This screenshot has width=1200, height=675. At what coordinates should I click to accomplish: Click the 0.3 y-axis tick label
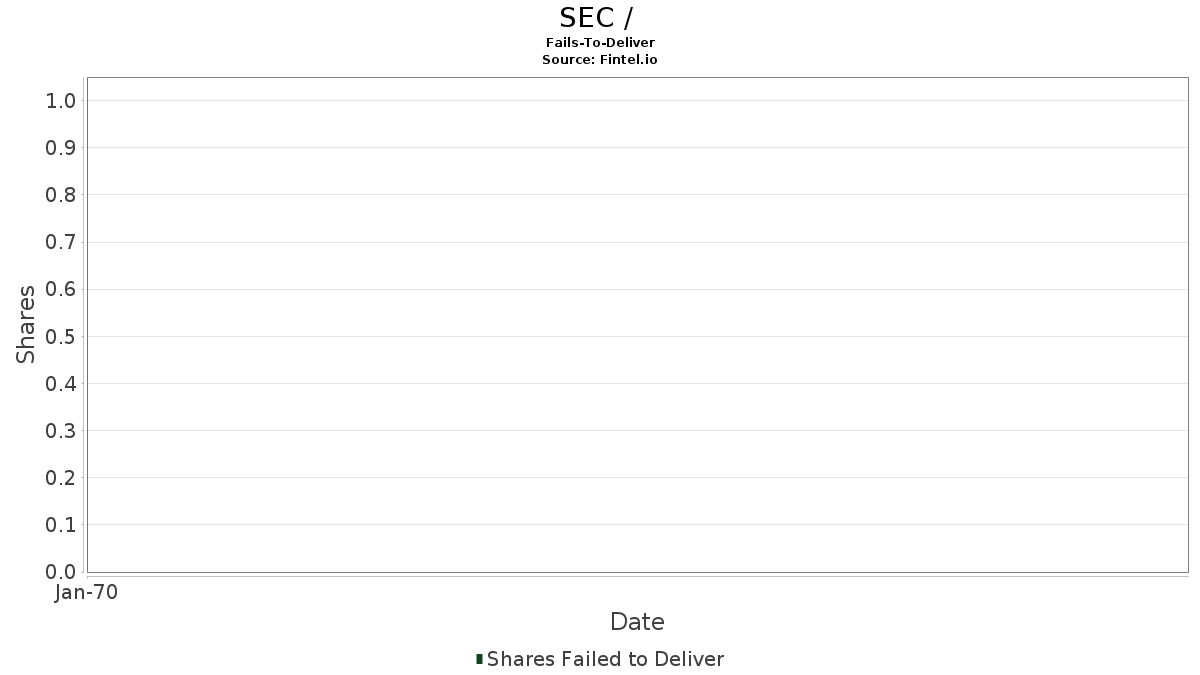[x=61, y=431]
